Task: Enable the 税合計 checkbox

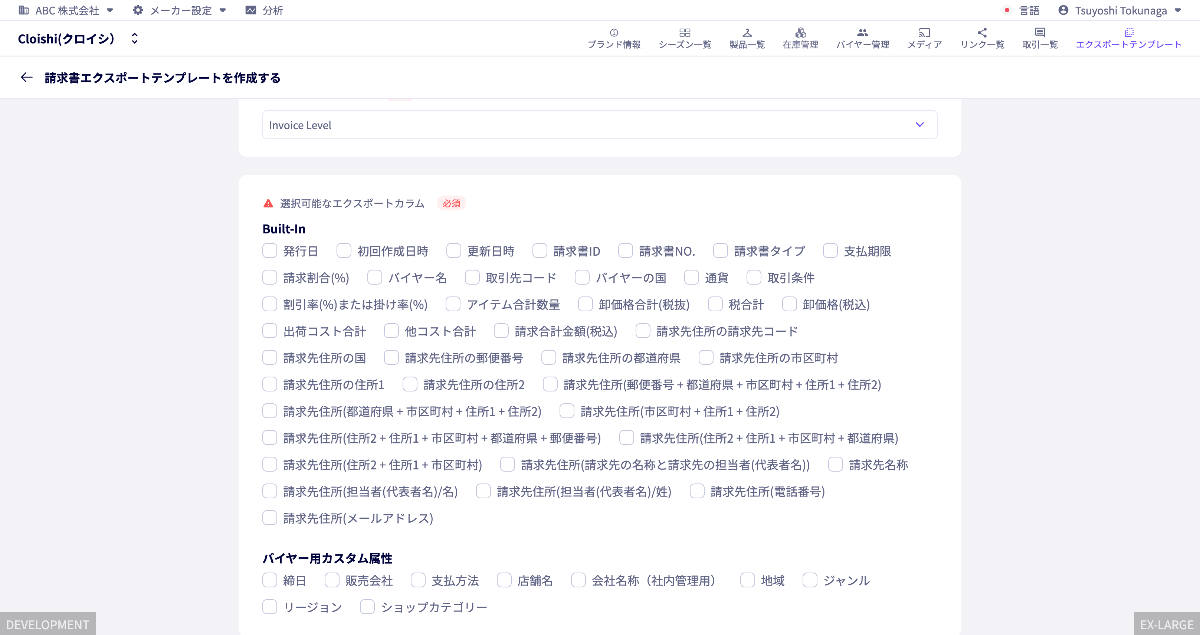Action: [x=716, y=304]
